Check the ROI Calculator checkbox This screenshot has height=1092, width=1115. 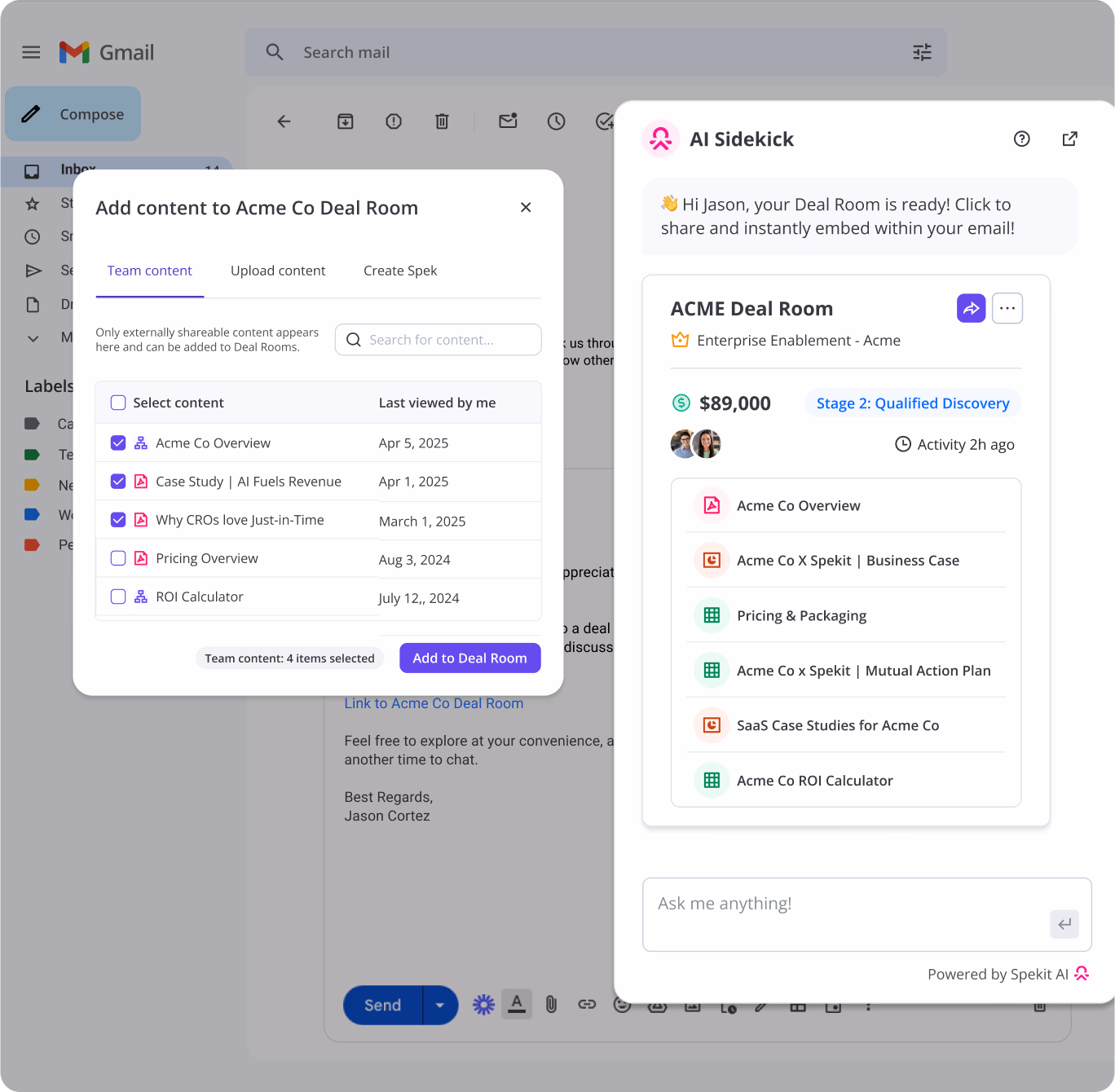click(x=118, y=597)
